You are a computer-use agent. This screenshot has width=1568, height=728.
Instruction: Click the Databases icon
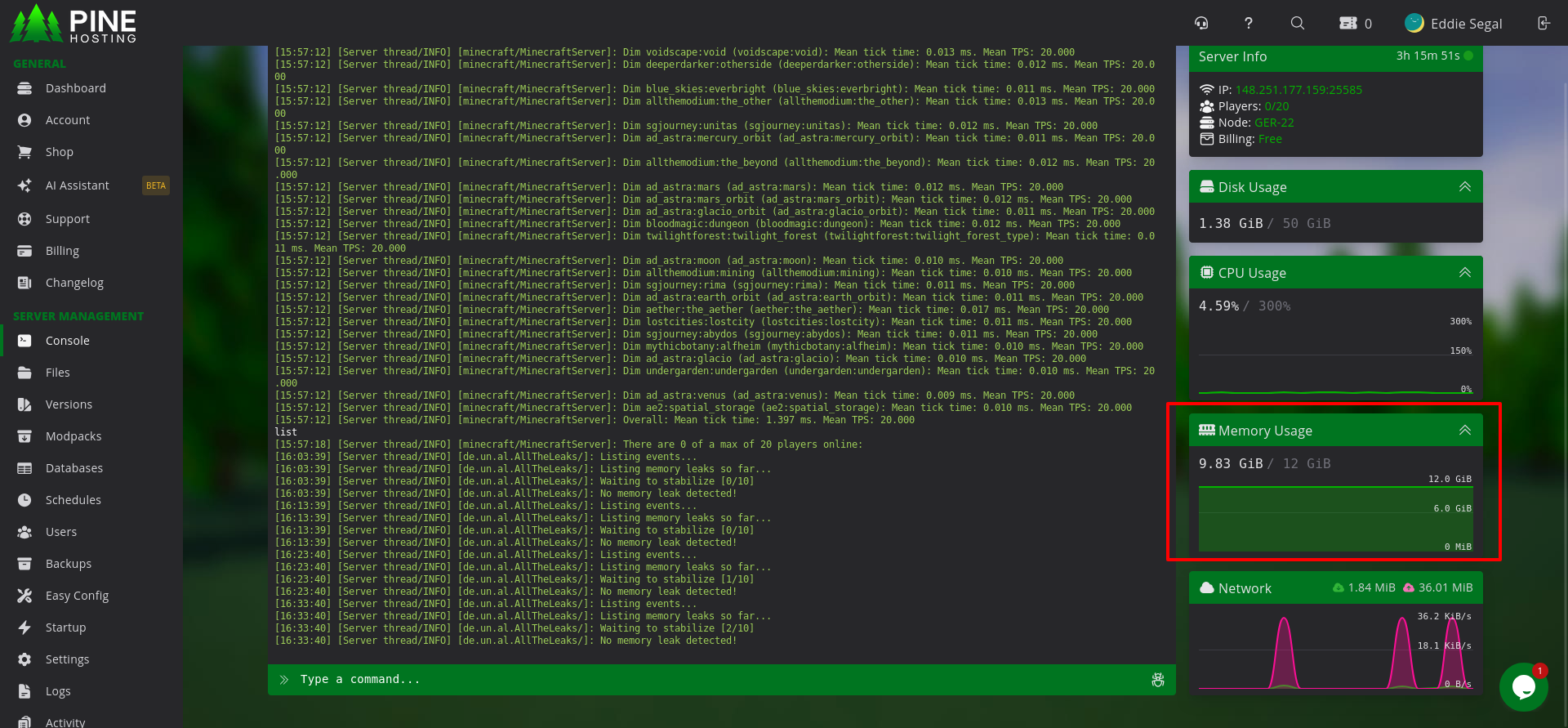point(24,468)
